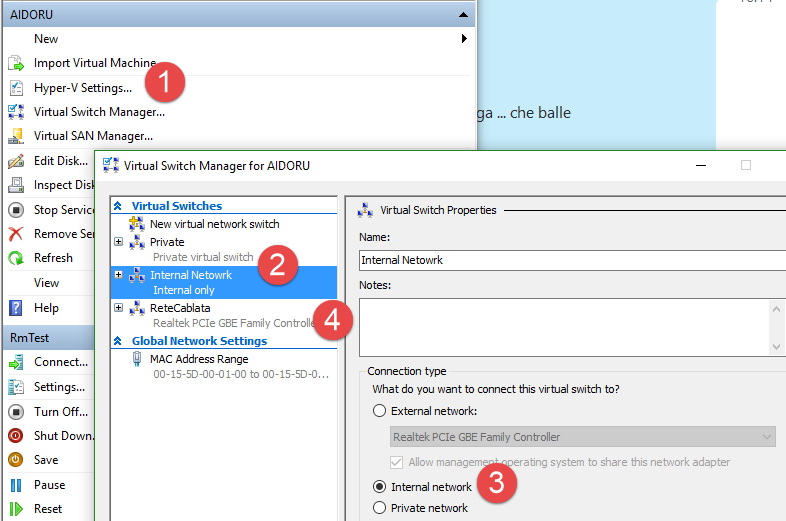This screenshot has height=521, width=786.
Task: Select the Private network radio button
Action: click(x=379, y=508)
